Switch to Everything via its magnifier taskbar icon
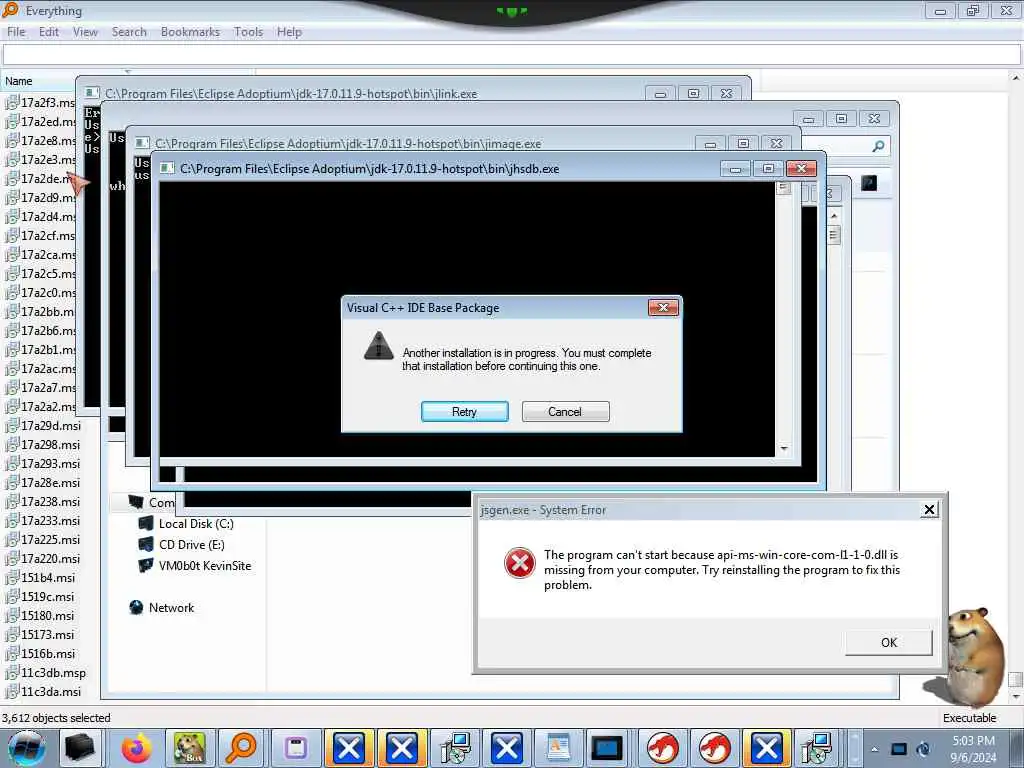 coord(241,748)
